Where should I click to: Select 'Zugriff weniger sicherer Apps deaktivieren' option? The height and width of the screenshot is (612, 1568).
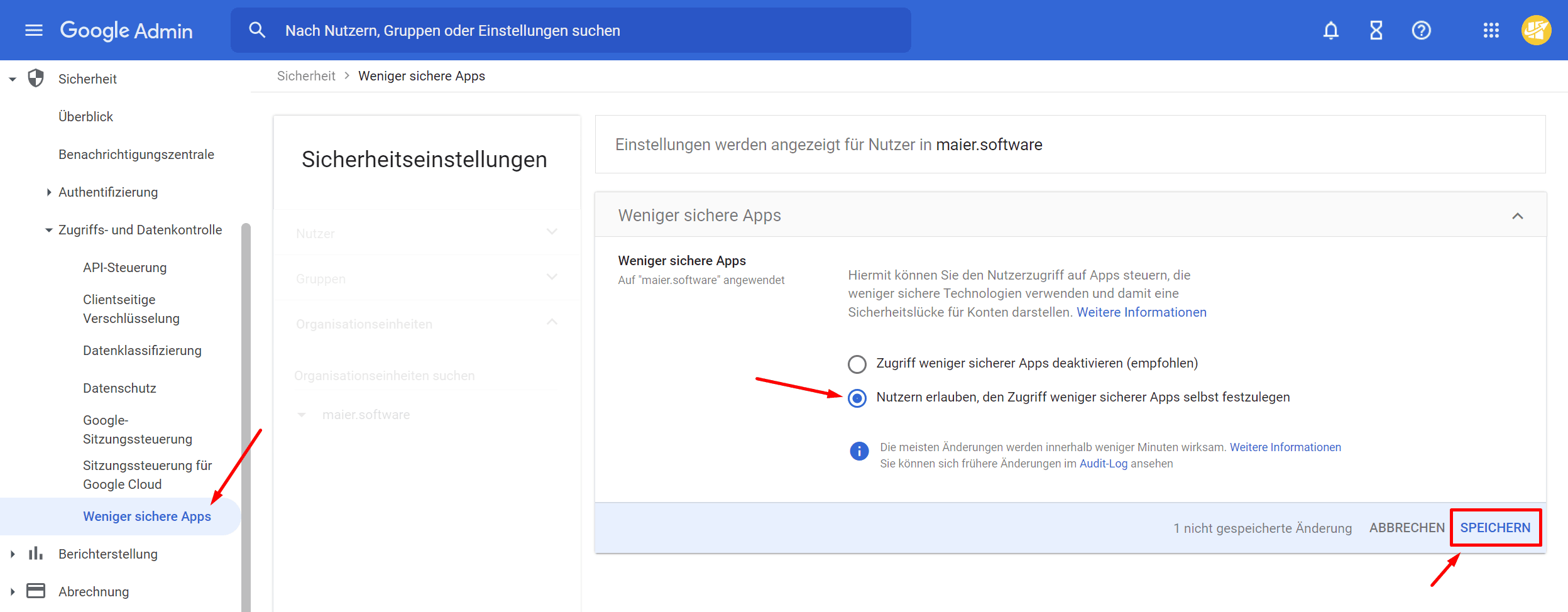[857, 364]
